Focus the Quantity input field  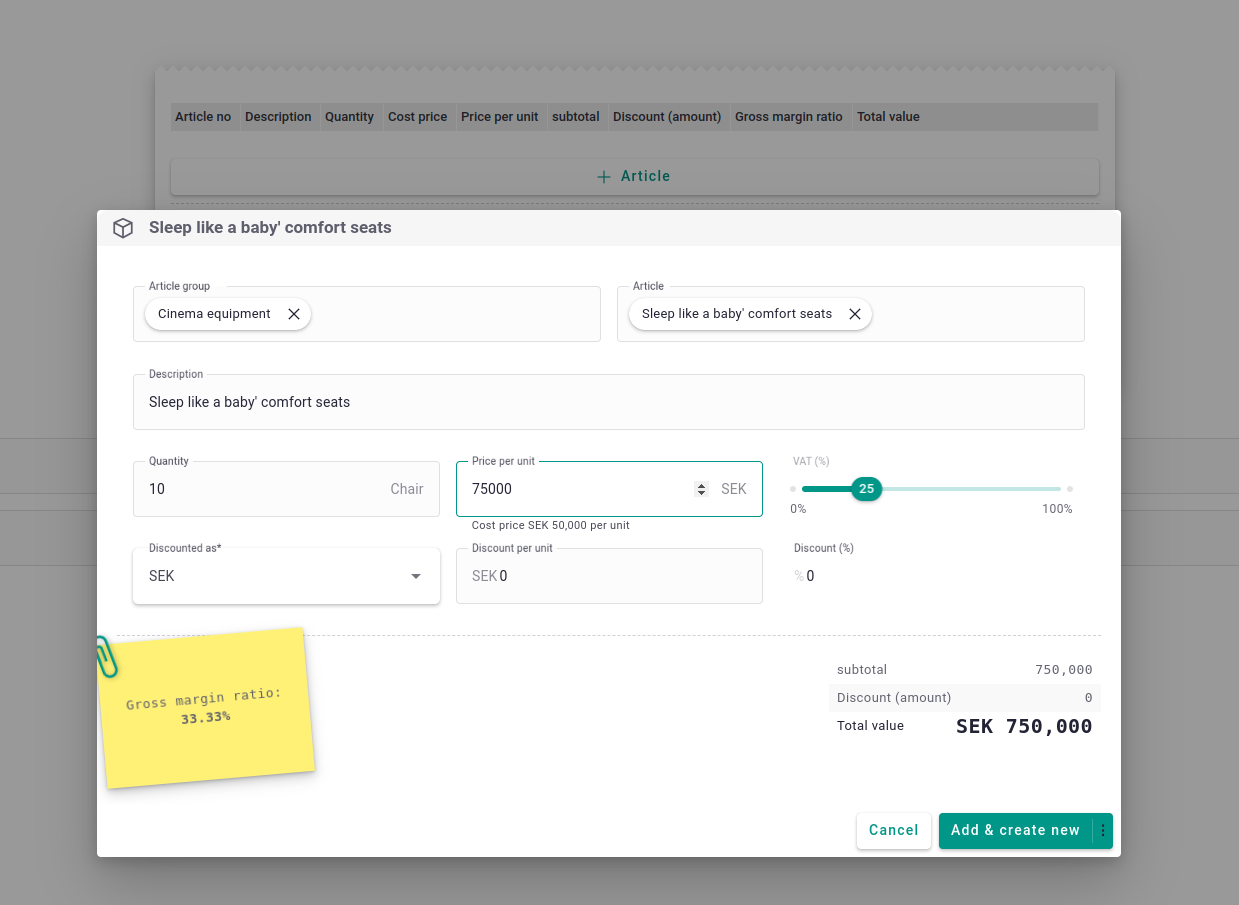click(260, 489)
